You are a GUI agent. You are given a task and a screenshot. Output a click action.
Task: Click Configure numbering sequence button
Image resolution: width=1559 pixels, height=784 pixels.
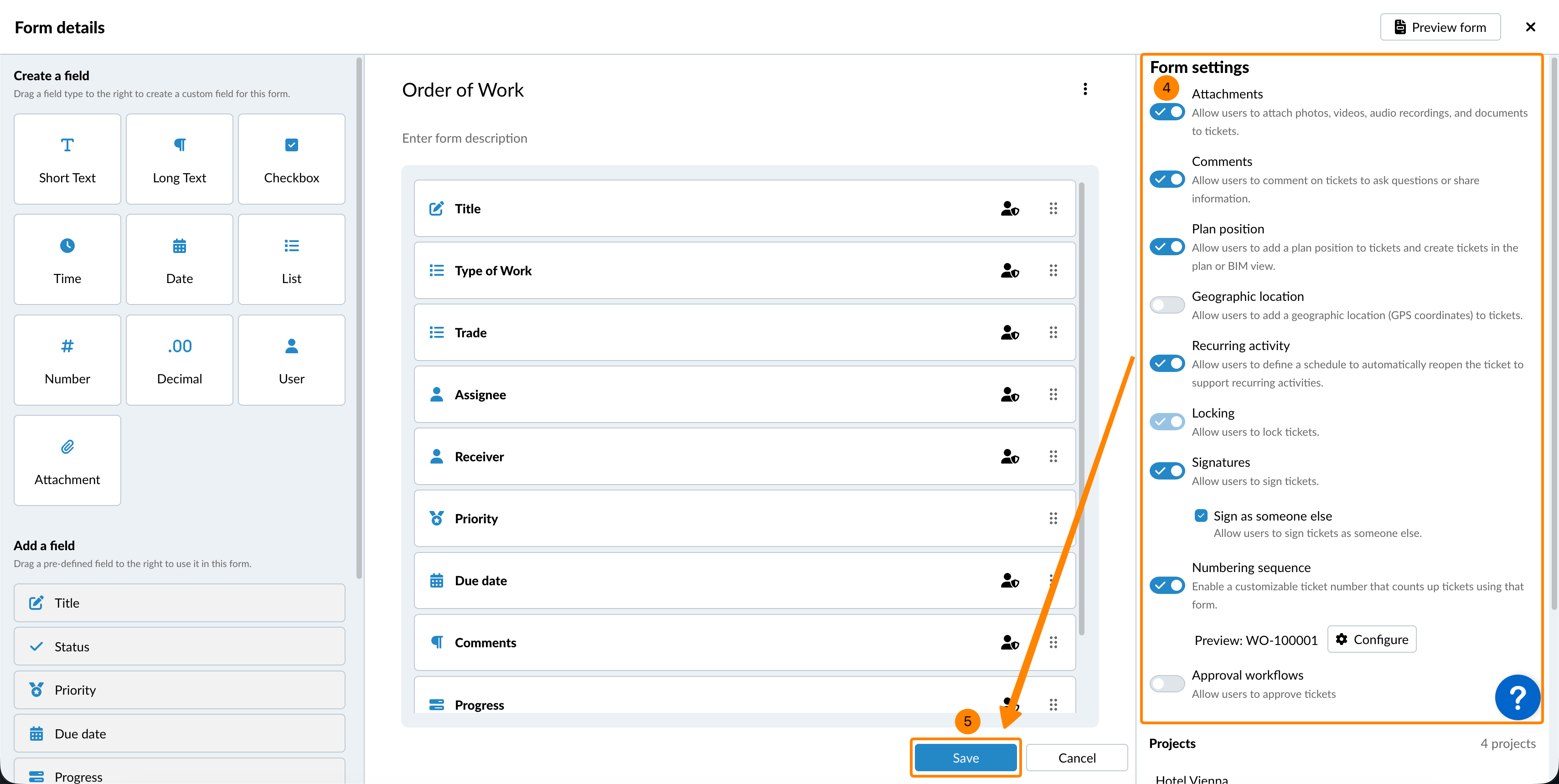(1371, 640)
